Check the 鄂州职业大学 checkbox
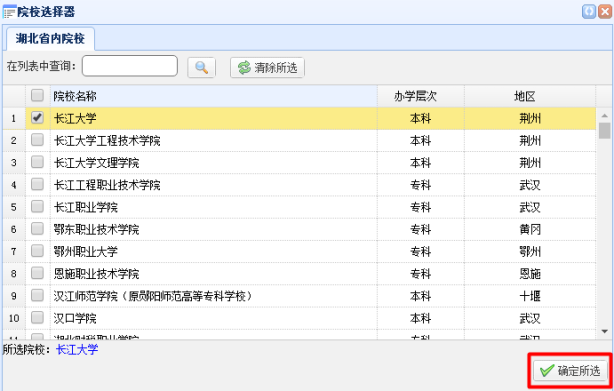Viewport: 614px width, 391px height. 37,250
